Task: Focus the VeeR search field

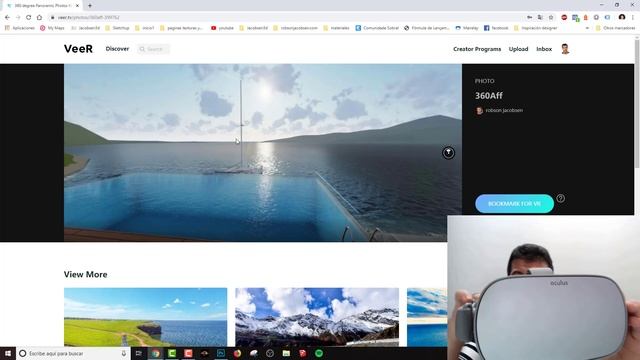Action: [x=154, y=49]
